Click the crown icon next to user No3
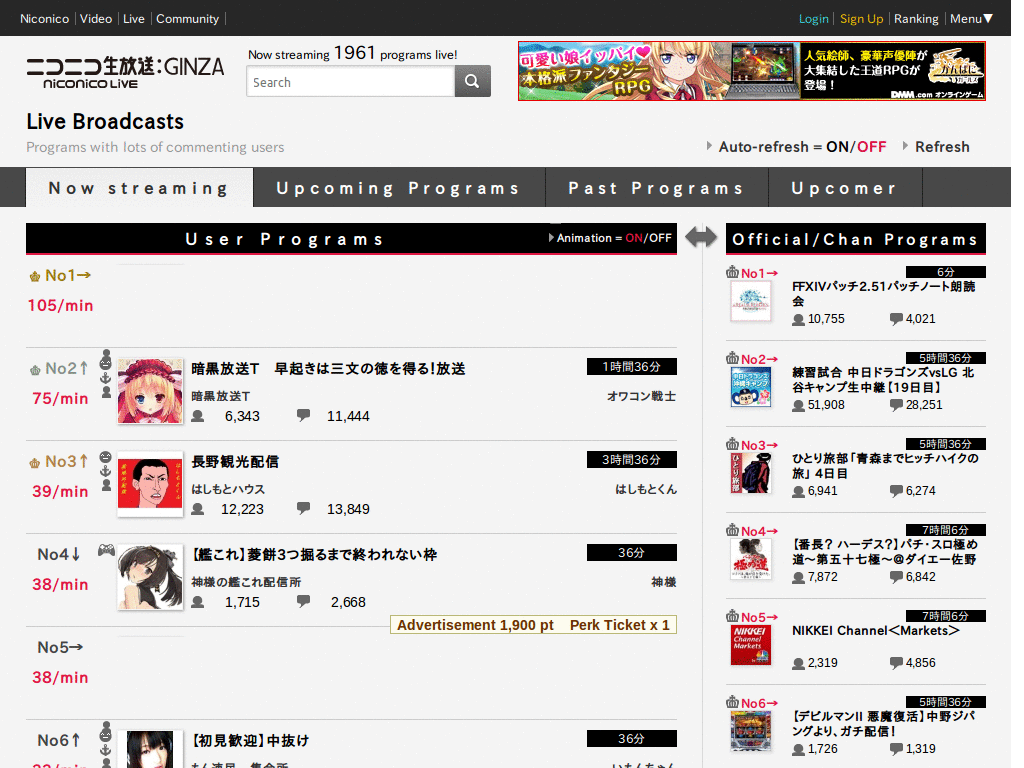This screenshot has width=1024, height=768. [x=35, y=463]
